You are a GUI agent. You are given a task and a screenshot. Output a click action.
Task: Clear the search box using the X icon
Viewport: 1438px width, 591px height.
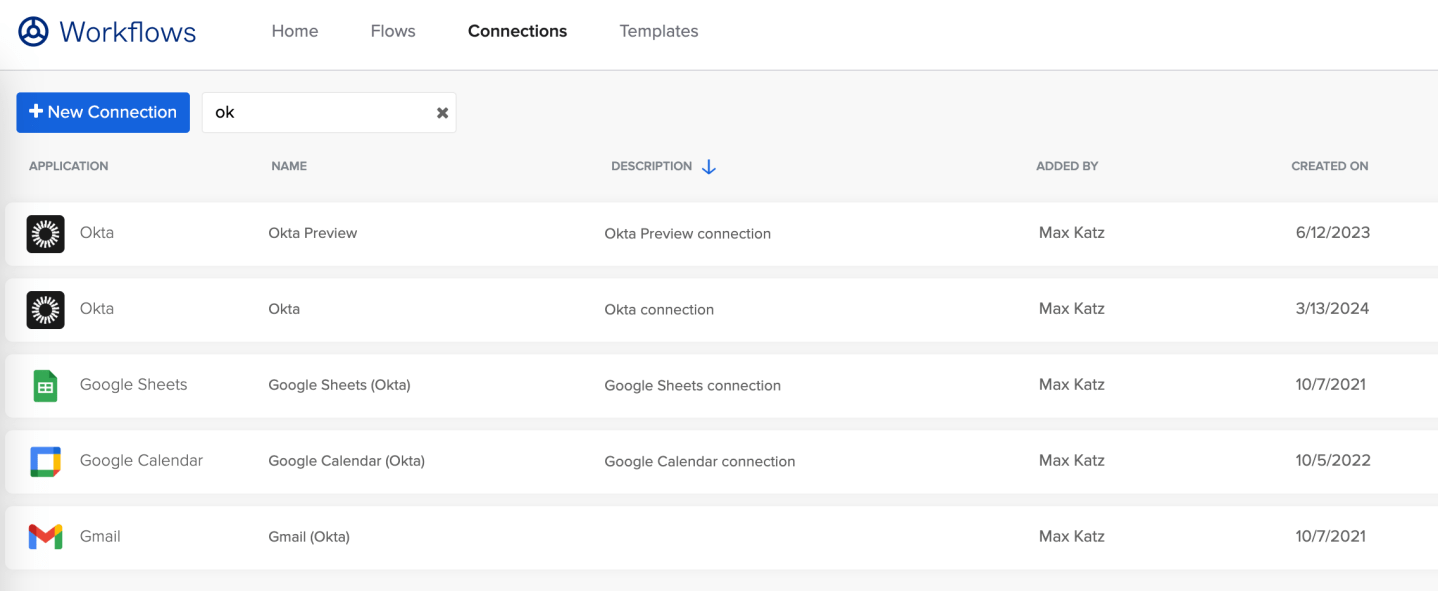click(x=442, y=112)
